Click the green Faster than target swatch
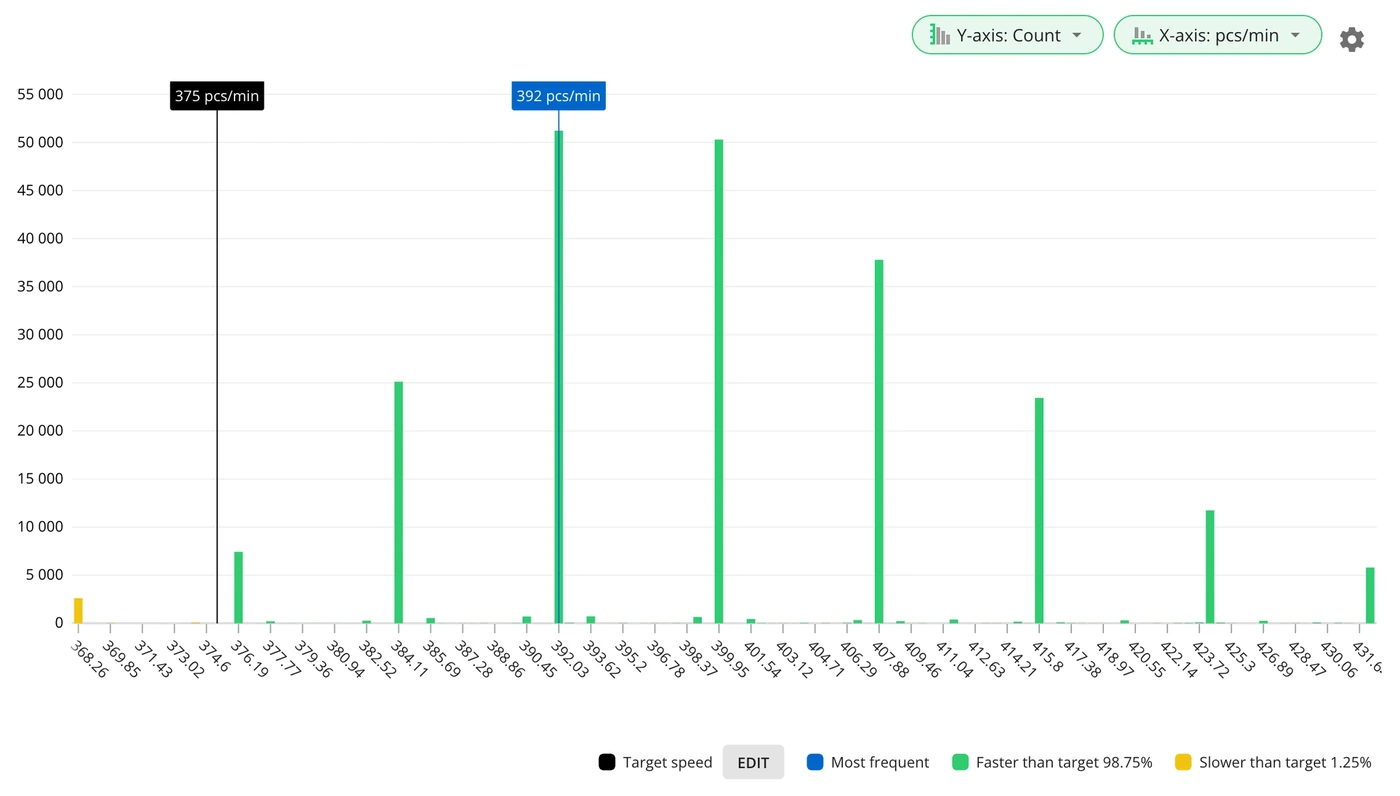 coord(960,762)
